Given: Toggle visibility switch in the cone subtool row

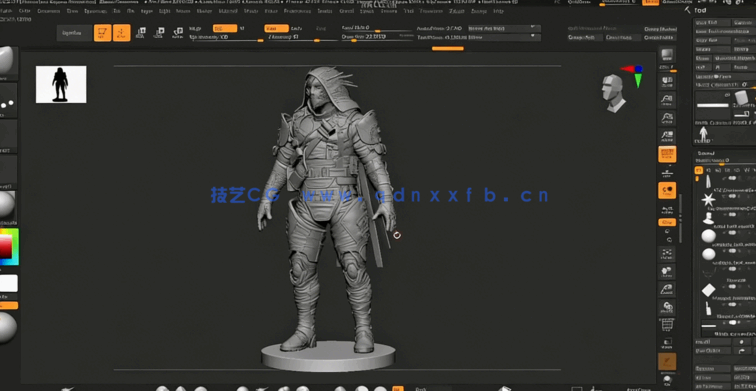Looking at the screenshot, I should click(732, 178).
